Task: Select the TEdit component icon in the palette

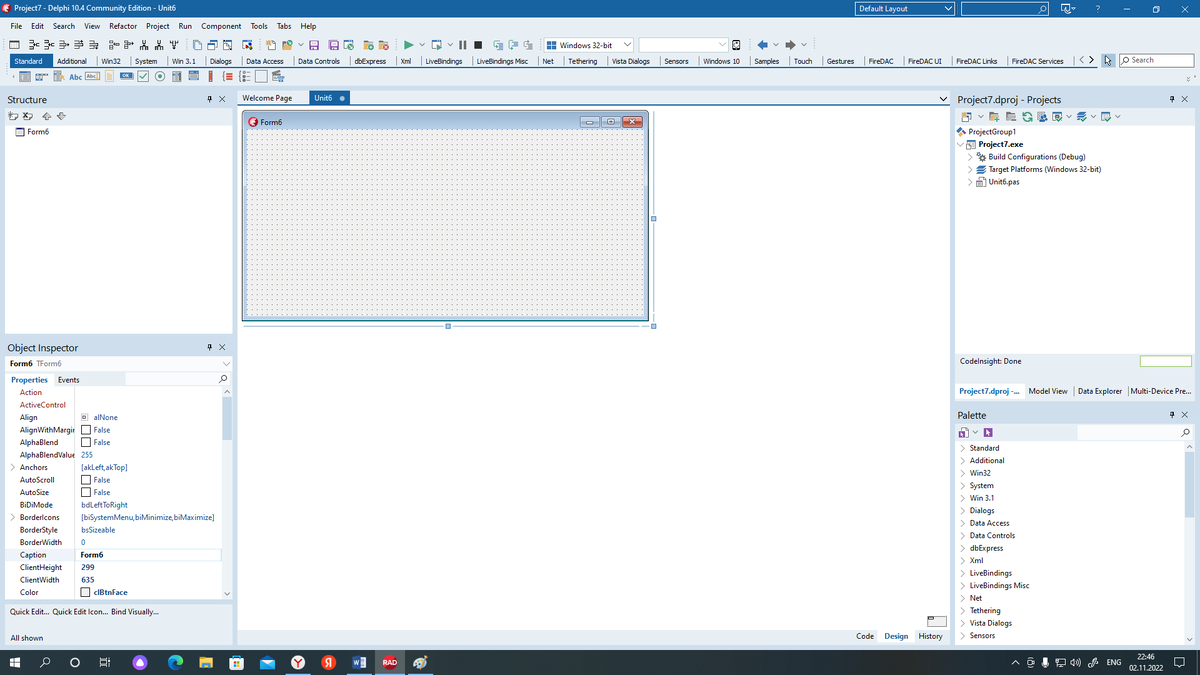Action: pyautogui.click(x=92, y=77)
